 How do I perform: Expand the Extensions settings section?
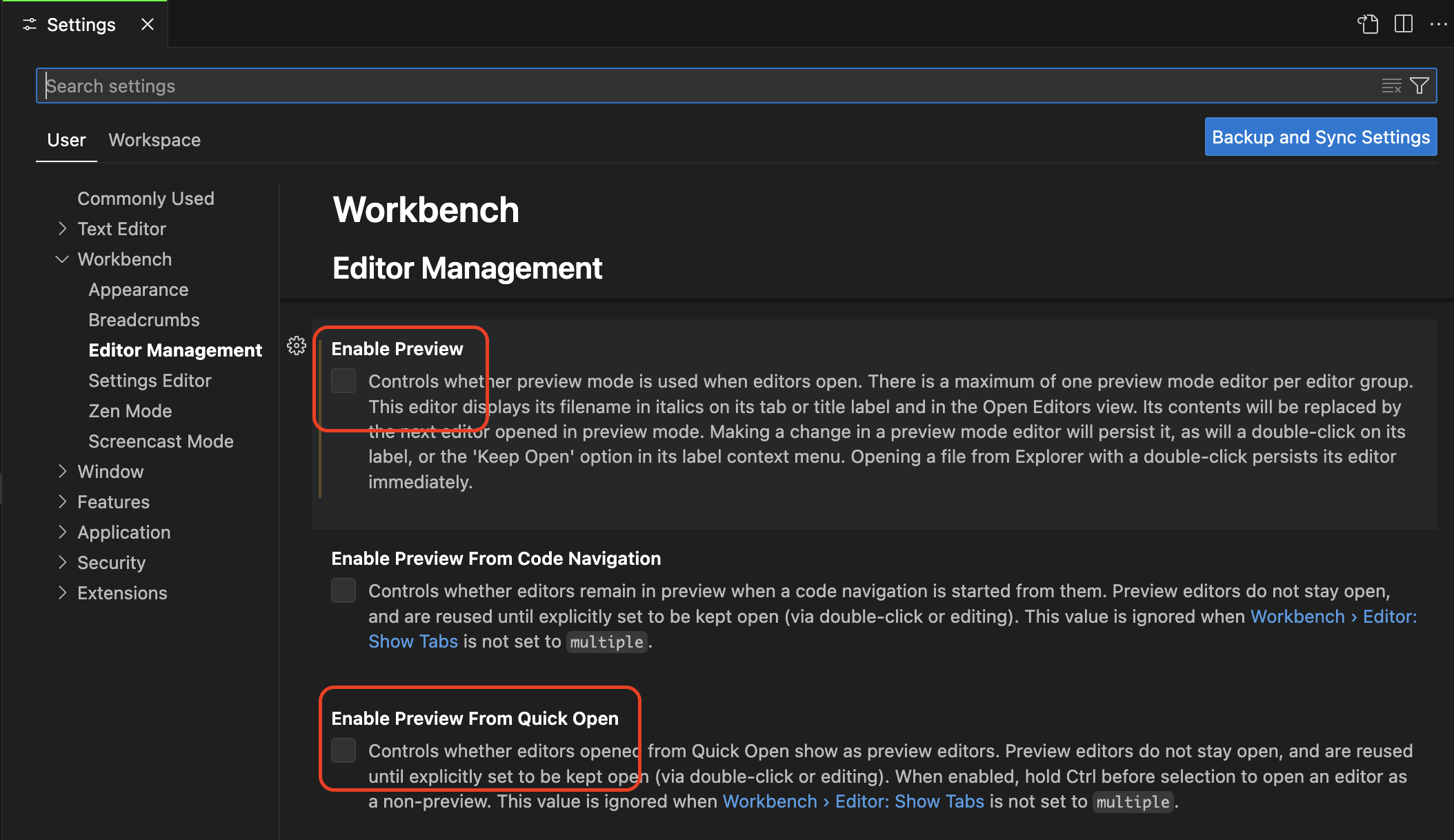pos(62,592)
